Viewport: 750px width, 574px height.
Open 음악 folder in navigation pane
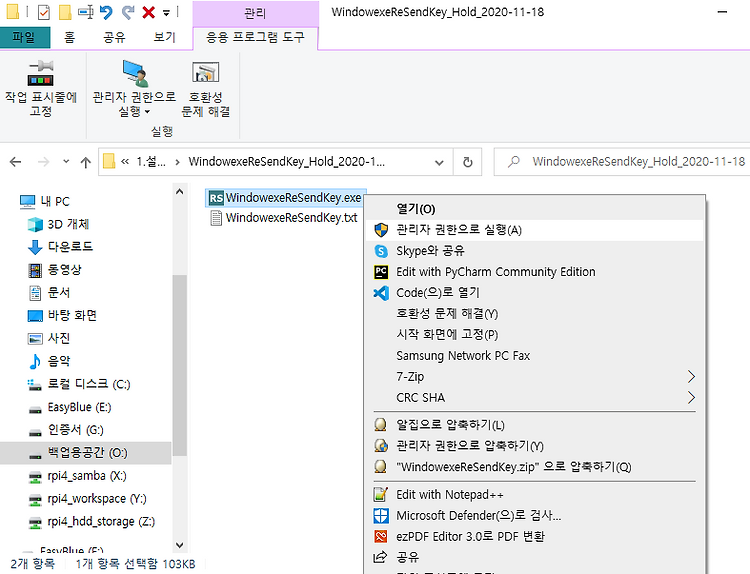point(49,362)
